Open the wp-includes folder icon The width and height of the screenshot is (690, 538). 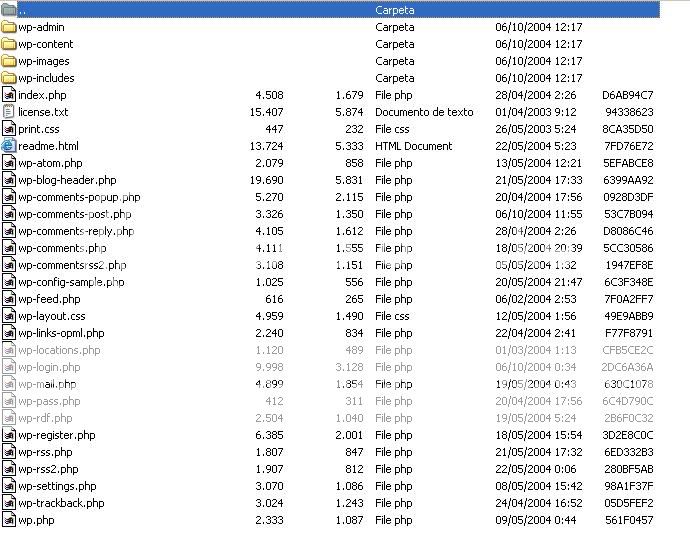(8, 78)
